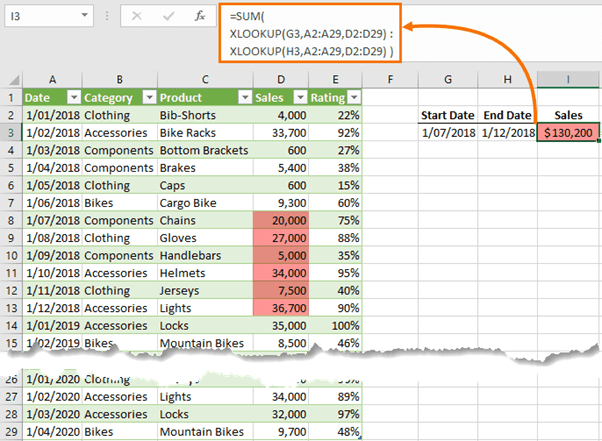Viewport: 602px width, 441px height.
Task: Click the 97% rating cell in row 28
Action: (x=335, y=414)
